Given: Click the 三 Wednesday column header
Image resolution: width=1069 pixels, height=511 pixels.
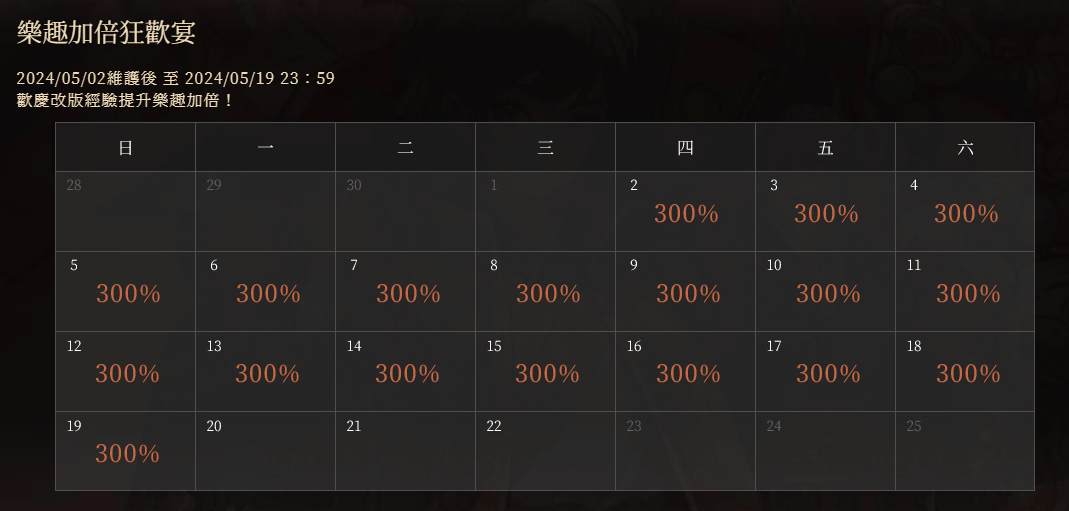Looking at the screenshot, I should coord(545,147).
